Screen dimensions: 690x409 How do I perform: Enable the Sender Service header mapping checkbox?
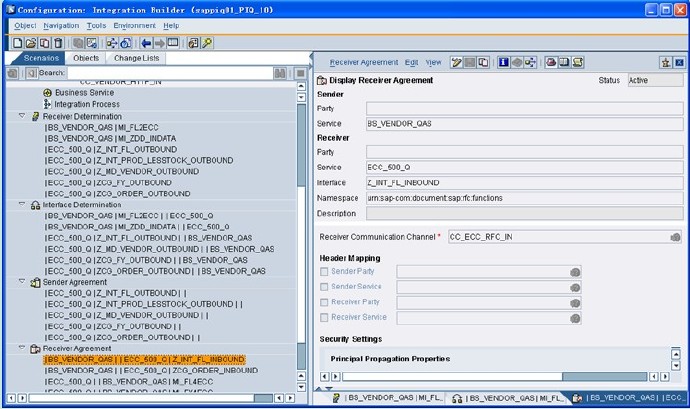pyautogui.click(x=324, y=287)
